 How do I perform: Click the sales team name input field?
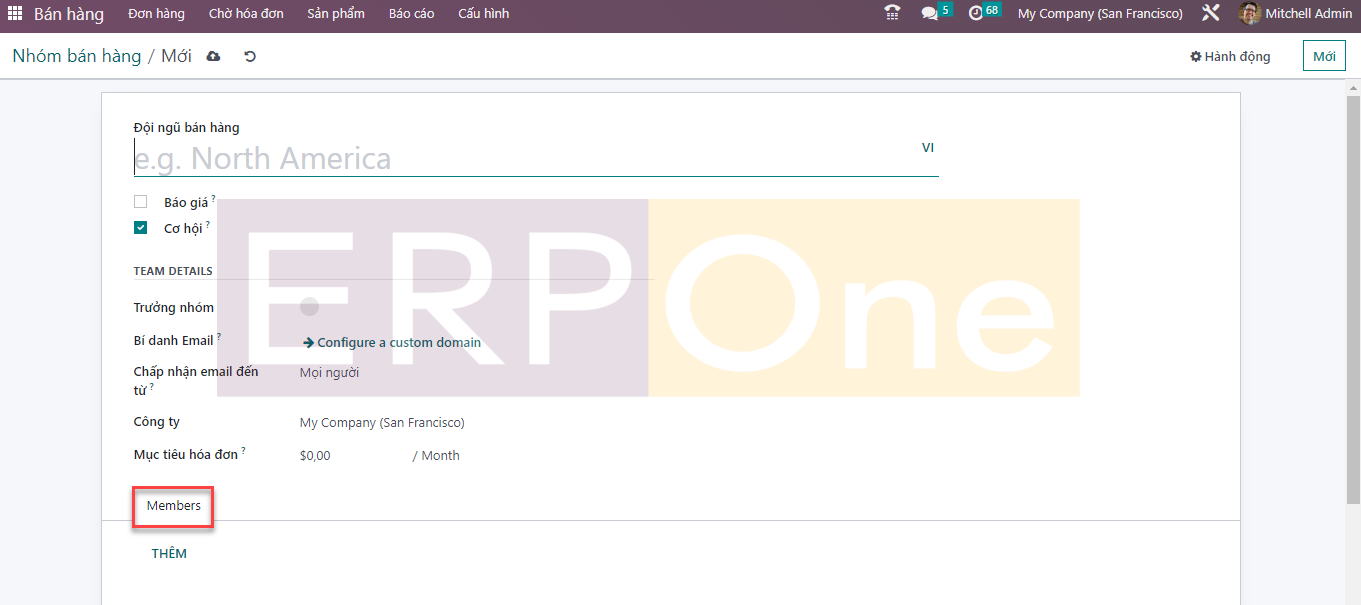tap(520, 159)
